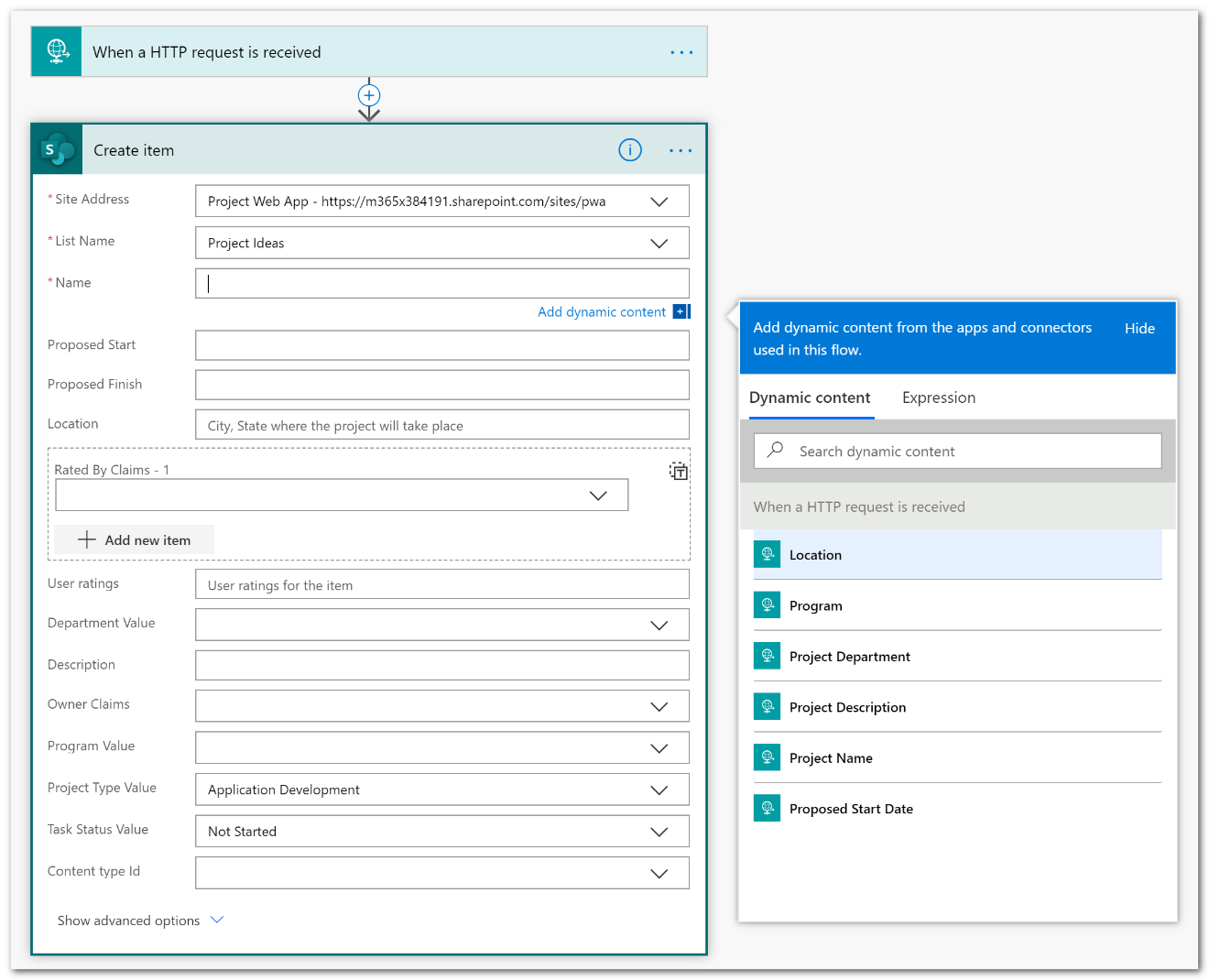Click the Project Description token icon
Viewport: 1209px width, 980px height.
click(768, 706)
